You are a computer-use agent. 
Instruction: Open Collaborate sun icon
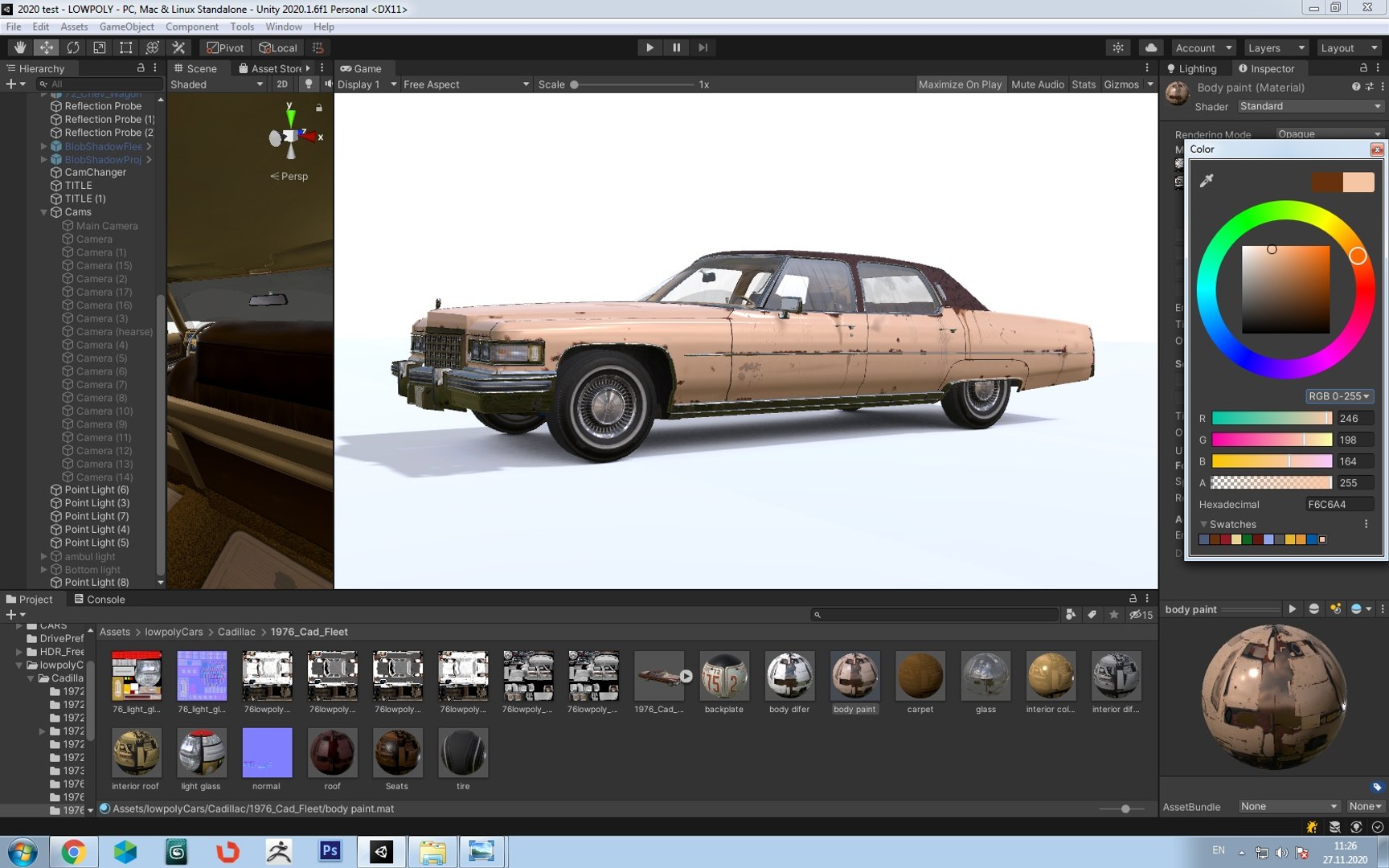[x=1118, y=47]
